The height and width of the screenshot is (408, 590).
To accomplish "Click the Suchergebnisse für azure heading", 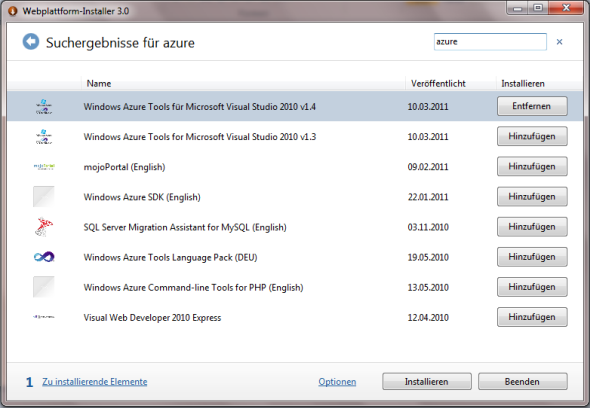I will point(120,43).
